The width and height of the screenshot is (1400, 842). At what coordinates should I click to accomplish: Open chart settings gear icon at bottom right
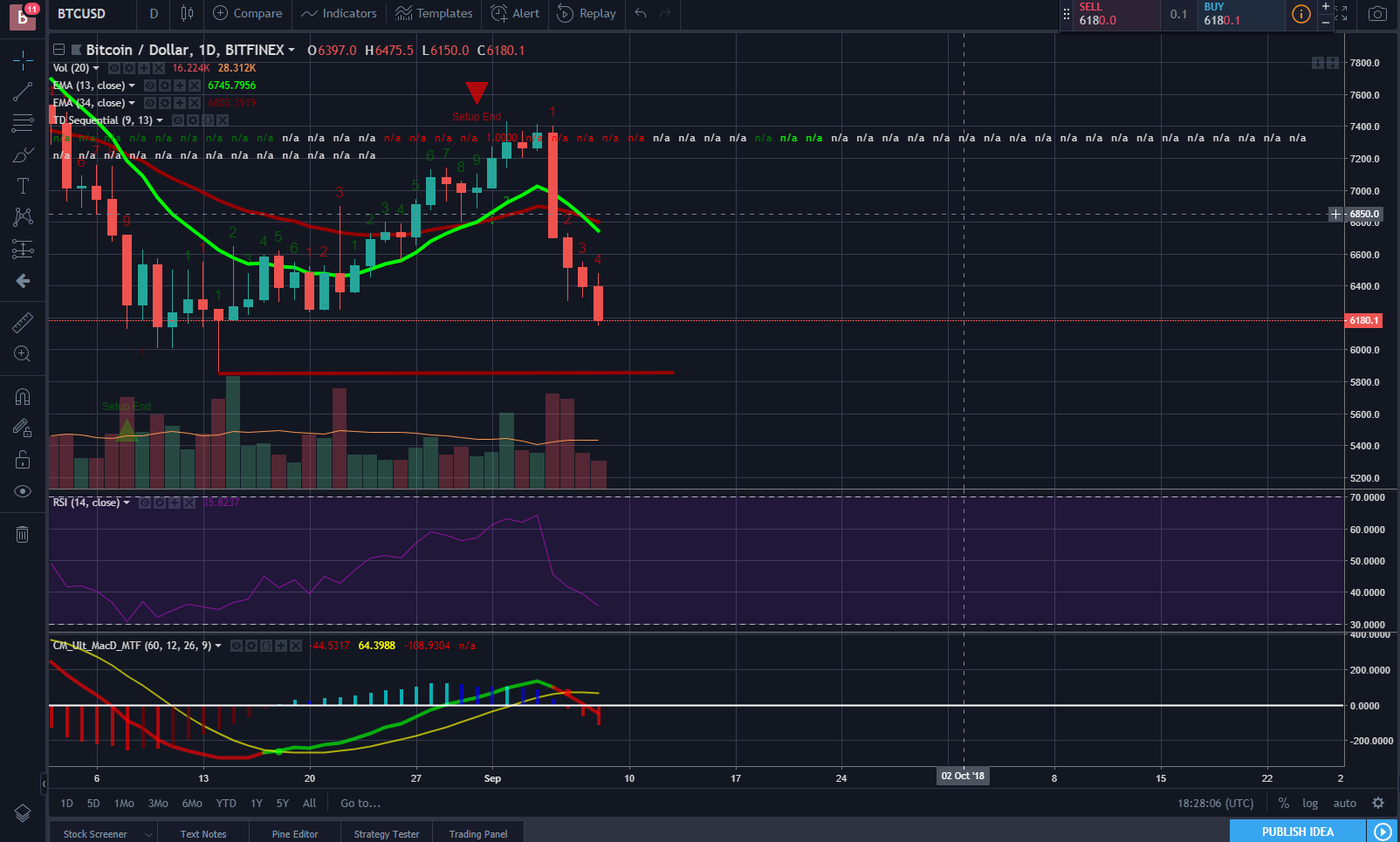(x=1378, y=803)
